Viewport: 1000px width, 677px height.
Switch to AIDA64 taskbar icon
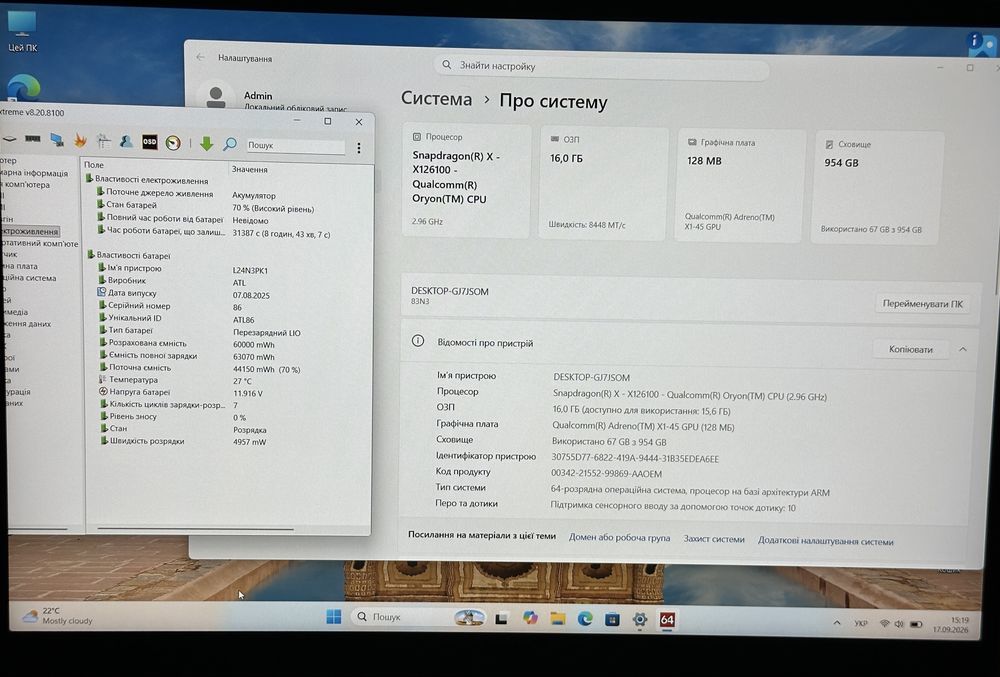[x=667, y=620]
